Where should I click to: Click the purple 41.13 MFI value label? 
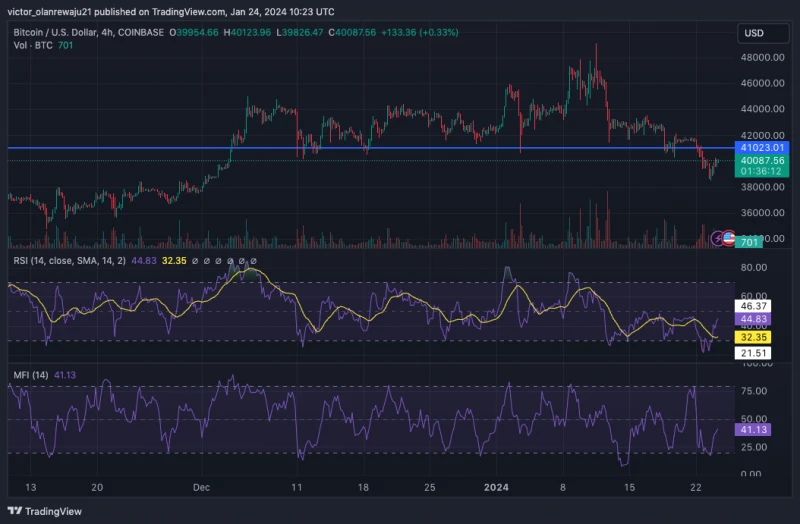pyautogui.click(x=750, y=429)
